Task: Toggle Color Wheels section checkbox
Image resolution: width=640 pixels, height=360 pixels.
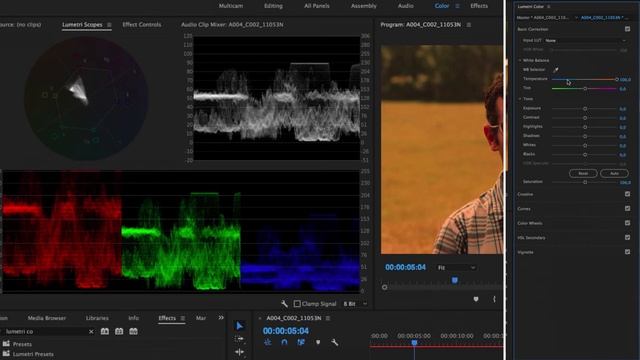Action: coord(627,223)
